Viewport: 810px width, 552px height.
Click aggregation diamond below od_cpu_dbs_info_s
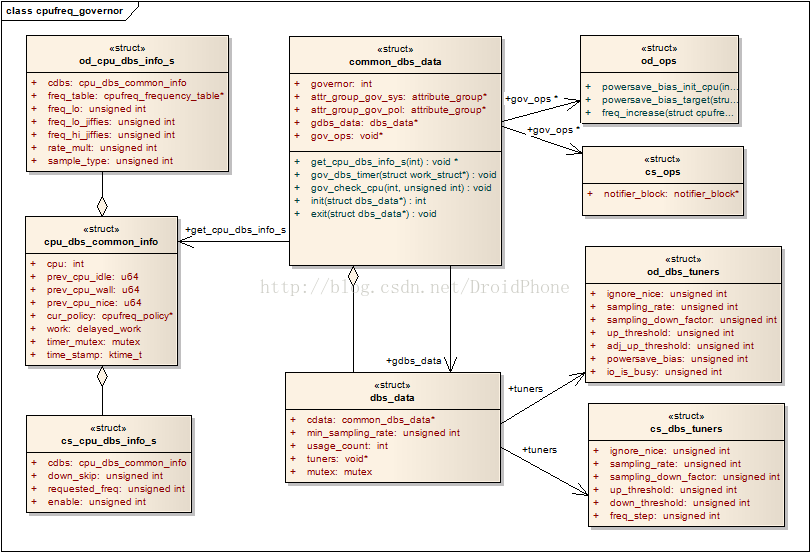point(102,207)
